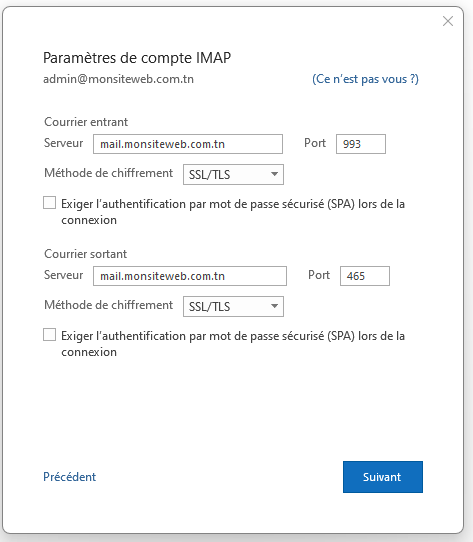Click the outgoing Méthode de chiffrement label
Screen dimensions: 473x542
pyautogui.click(x=109, y=305)
